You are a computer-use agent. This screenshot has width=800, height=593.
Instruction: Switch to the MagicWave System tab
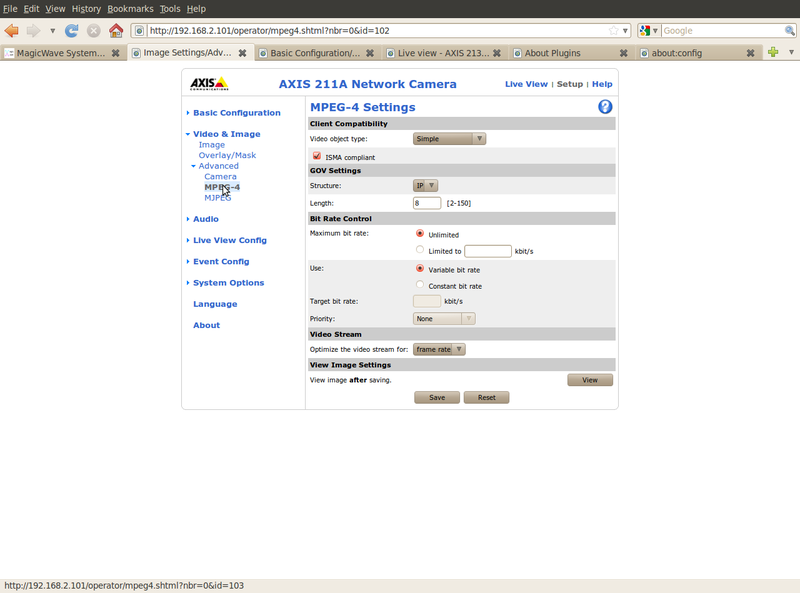[x=61, y=53]
